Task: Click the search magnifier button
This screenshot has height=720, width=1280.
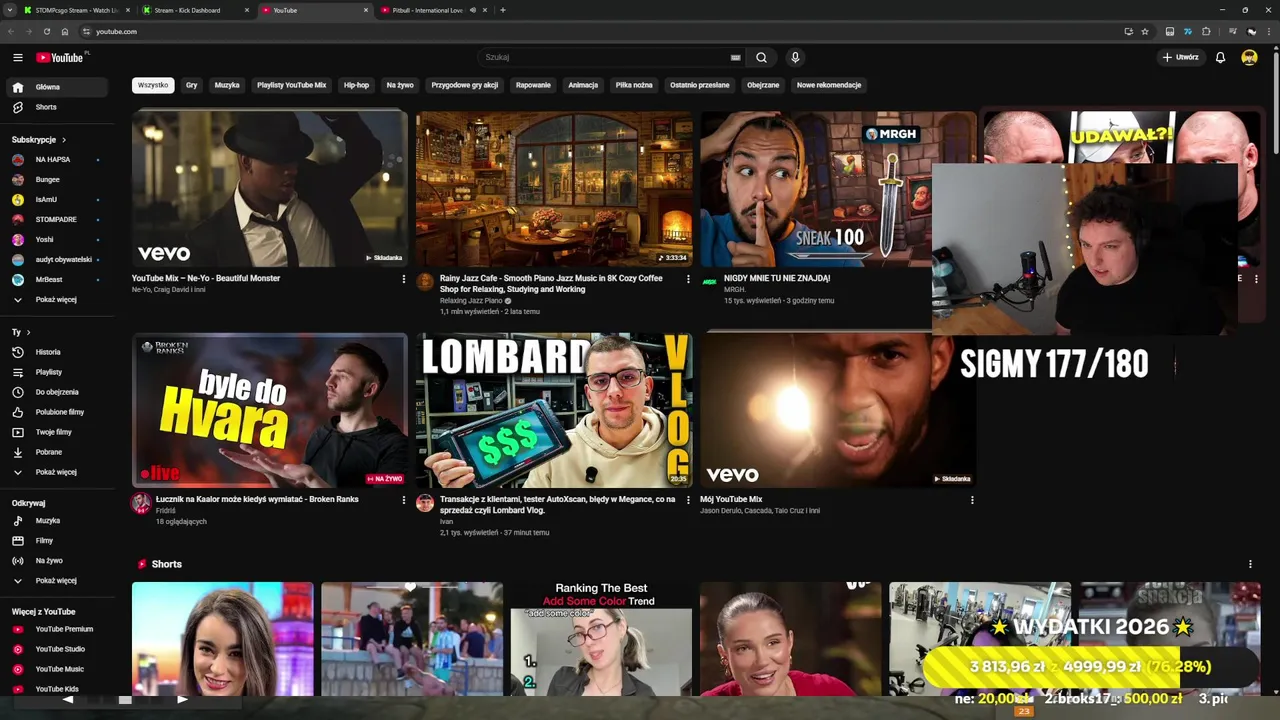Action: 761,57
